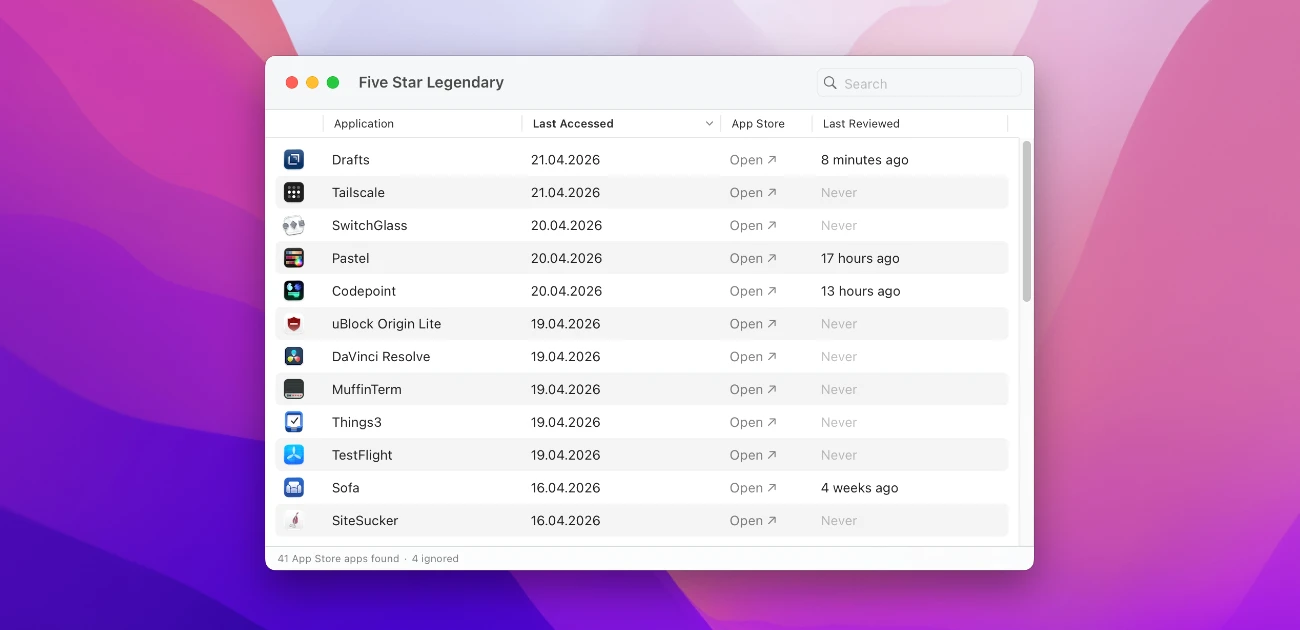
Task: Open TestFlight in the App Store
Action: (x=753, y=455)
